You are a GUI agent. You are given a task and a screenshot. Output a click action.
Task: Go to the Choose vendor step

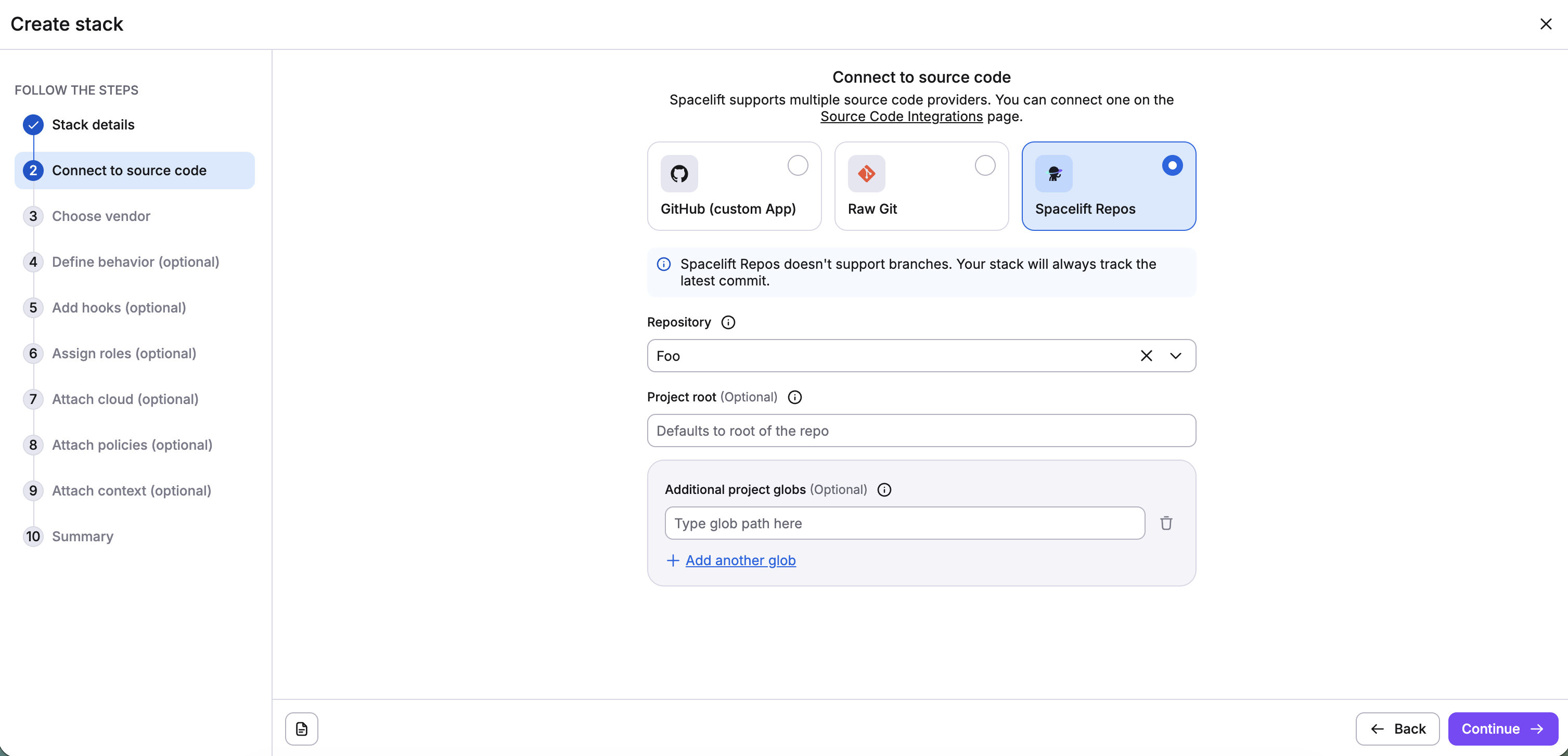point(101,216)
